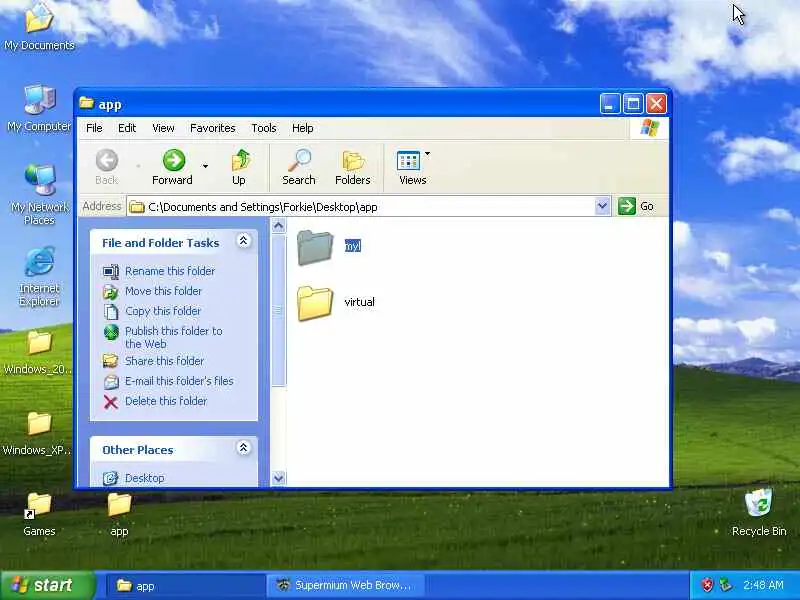Click the task pane scrollbar up arrow
Viewport: 800px width, 600px height.
279,226
